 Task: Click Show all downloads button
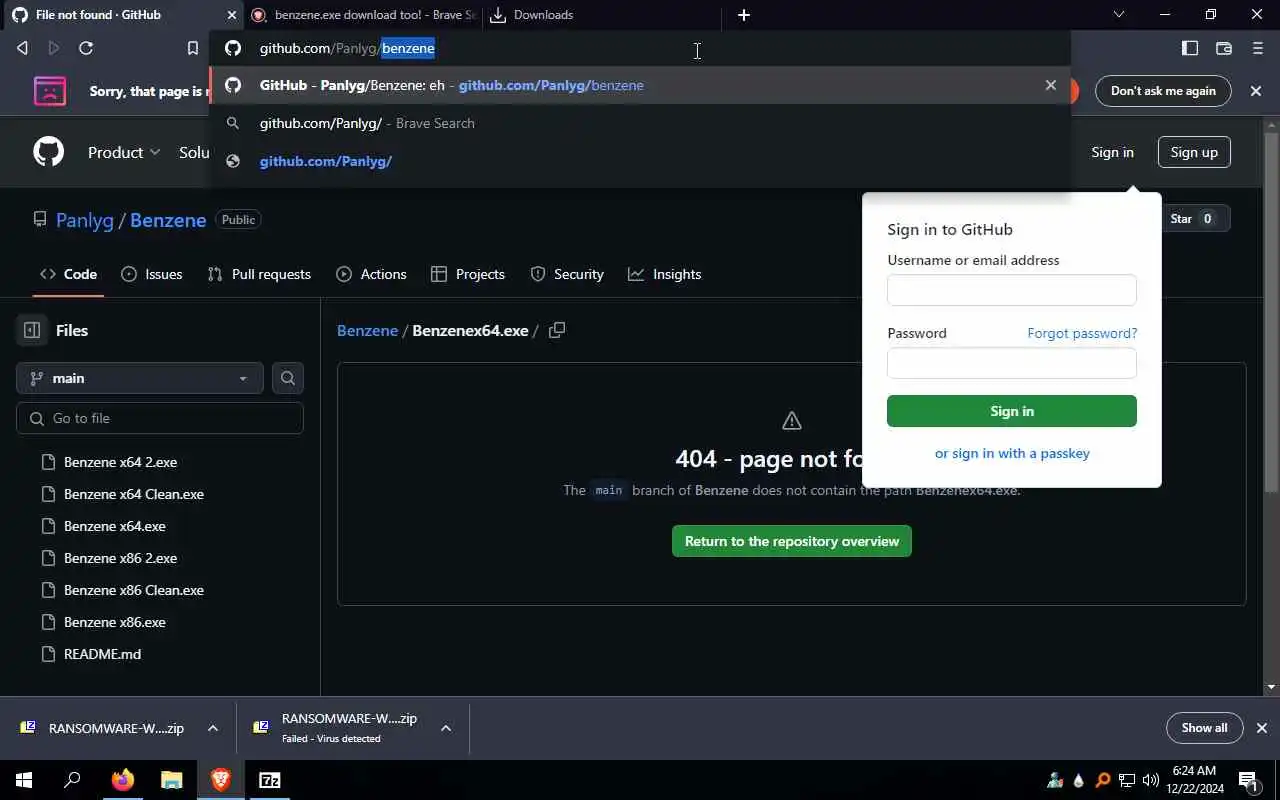(x=1204, y=728)
